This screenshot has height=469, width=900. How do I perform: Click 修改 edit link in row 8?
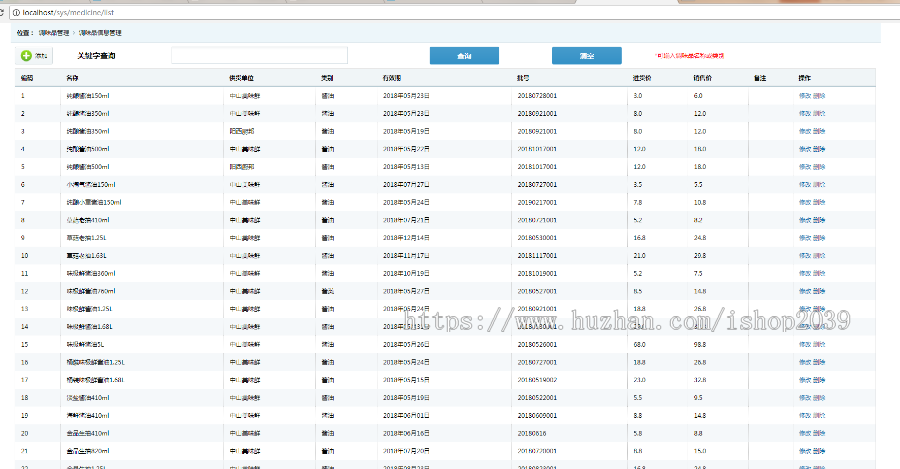coord(805,220)
